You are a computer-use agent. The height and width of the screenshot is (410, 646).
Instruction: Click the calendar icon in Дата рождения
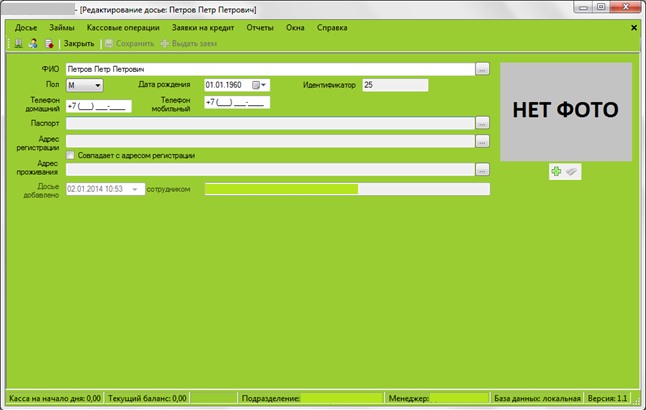(x=256, y=85)
